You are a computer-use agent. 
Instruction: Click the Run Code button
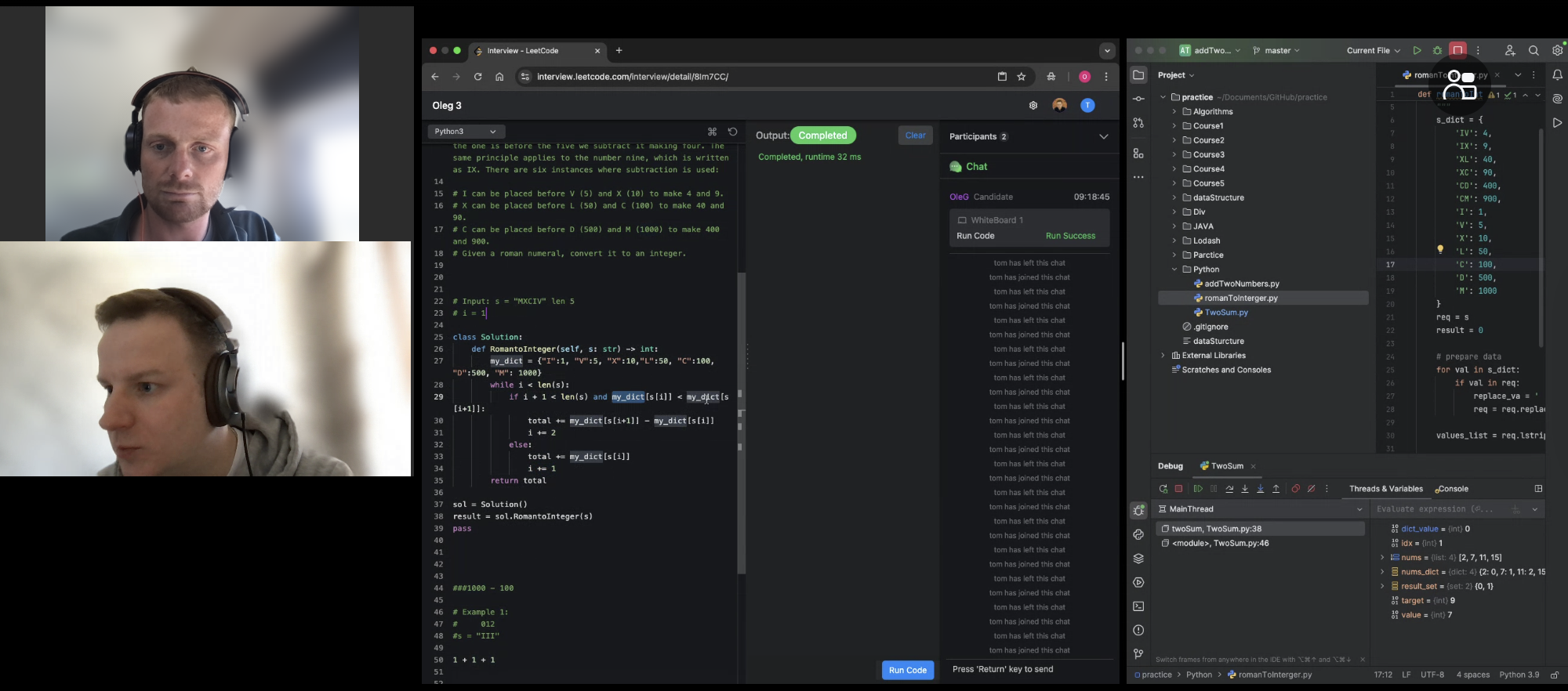(x=908, y=670)
